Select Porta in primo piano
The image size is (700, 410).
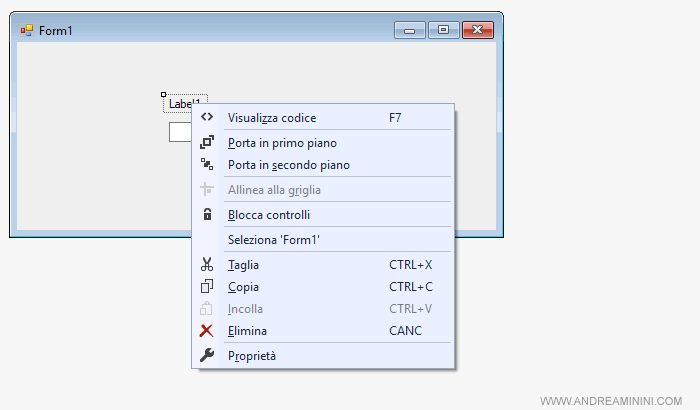click(x=282, y=143)
